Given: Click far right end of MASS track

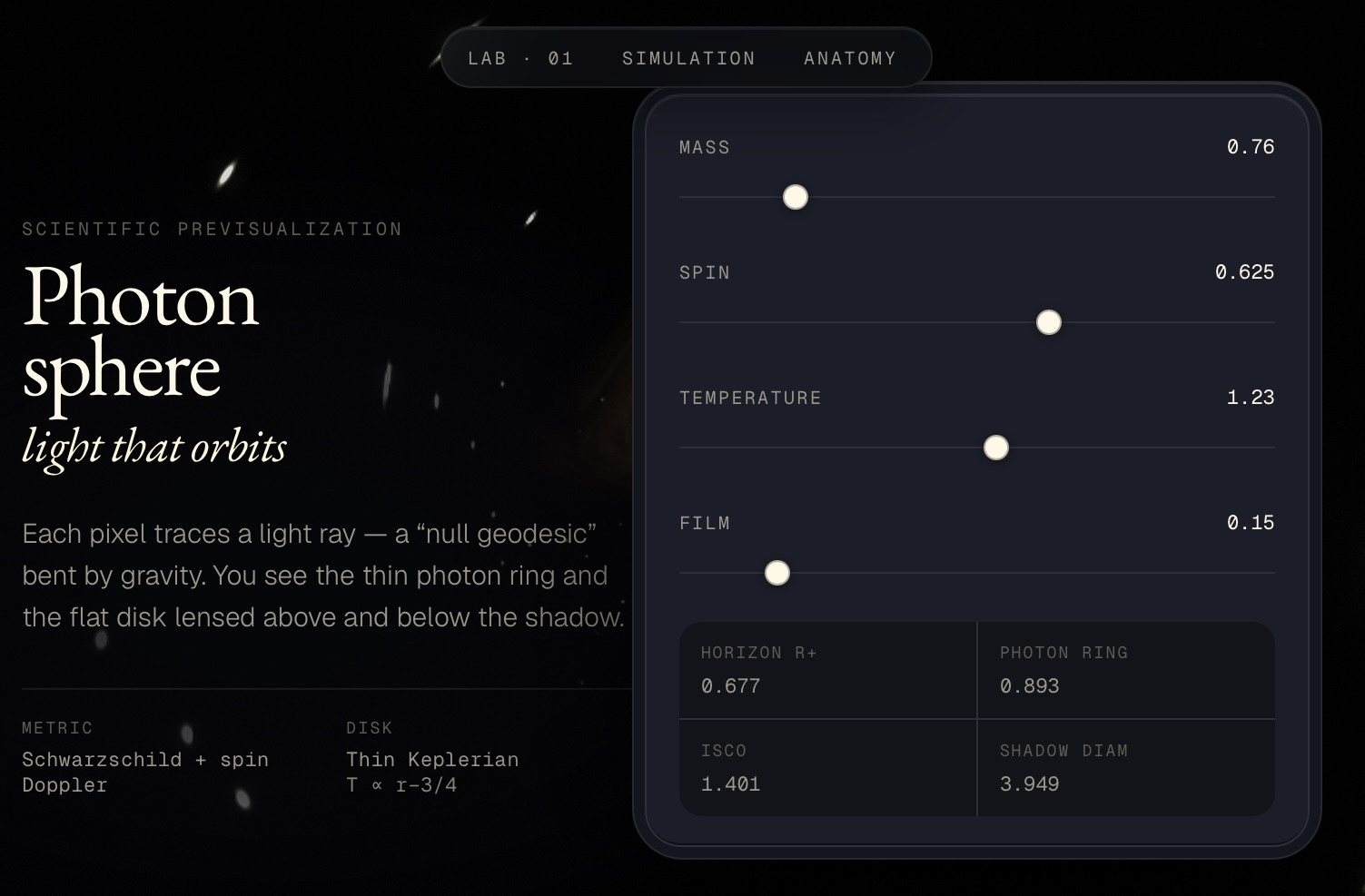Looking at the screenshot, I should tap(1271, 197).
